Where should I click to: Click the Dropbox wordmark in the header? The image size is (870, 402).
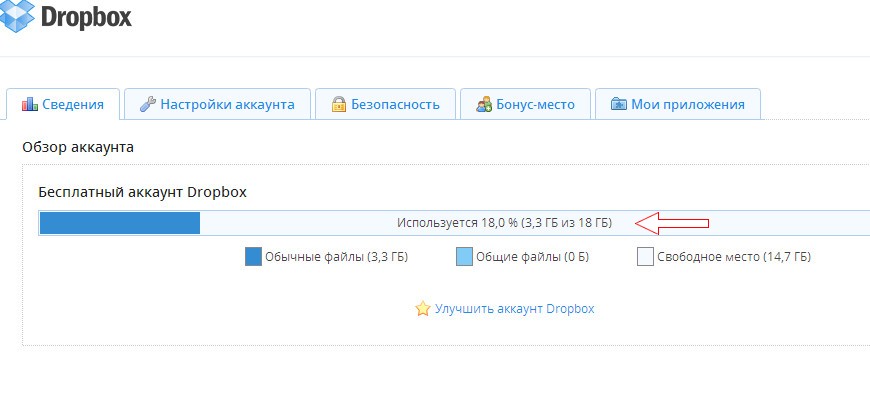pyautogui.click(x=88, y=16)
